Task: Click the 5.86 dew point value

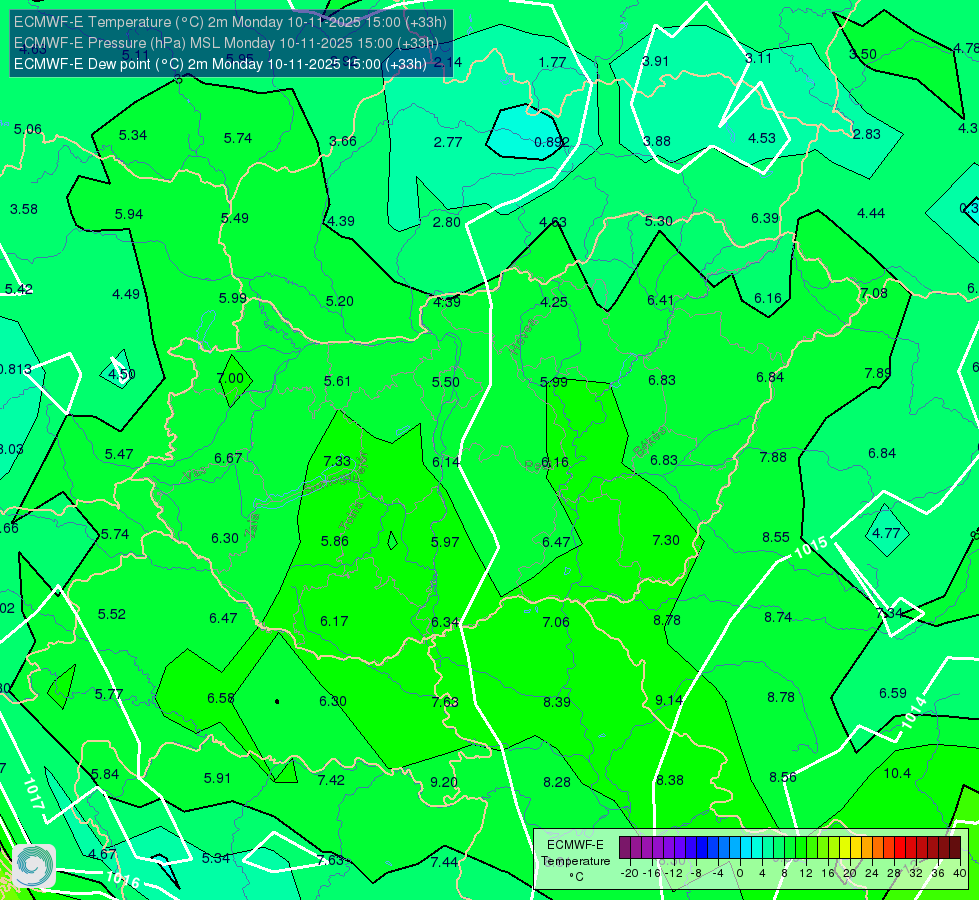Action: point(335,541)
